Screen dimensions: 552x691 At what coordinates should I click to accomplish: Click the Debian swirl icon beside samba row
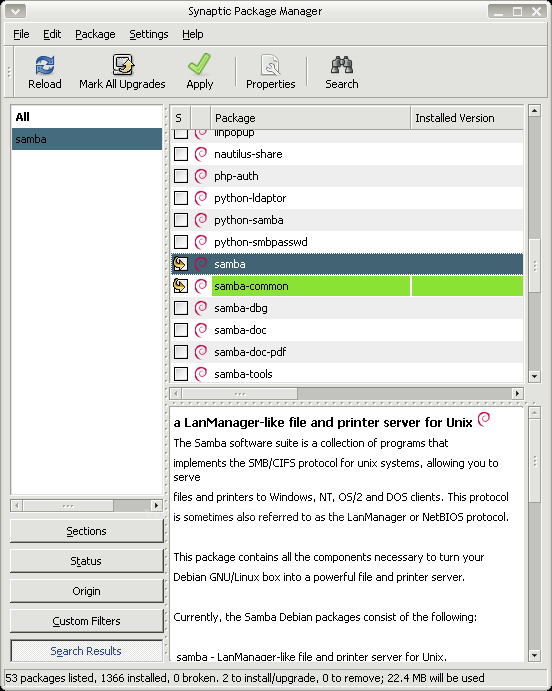tap(201, 264)
